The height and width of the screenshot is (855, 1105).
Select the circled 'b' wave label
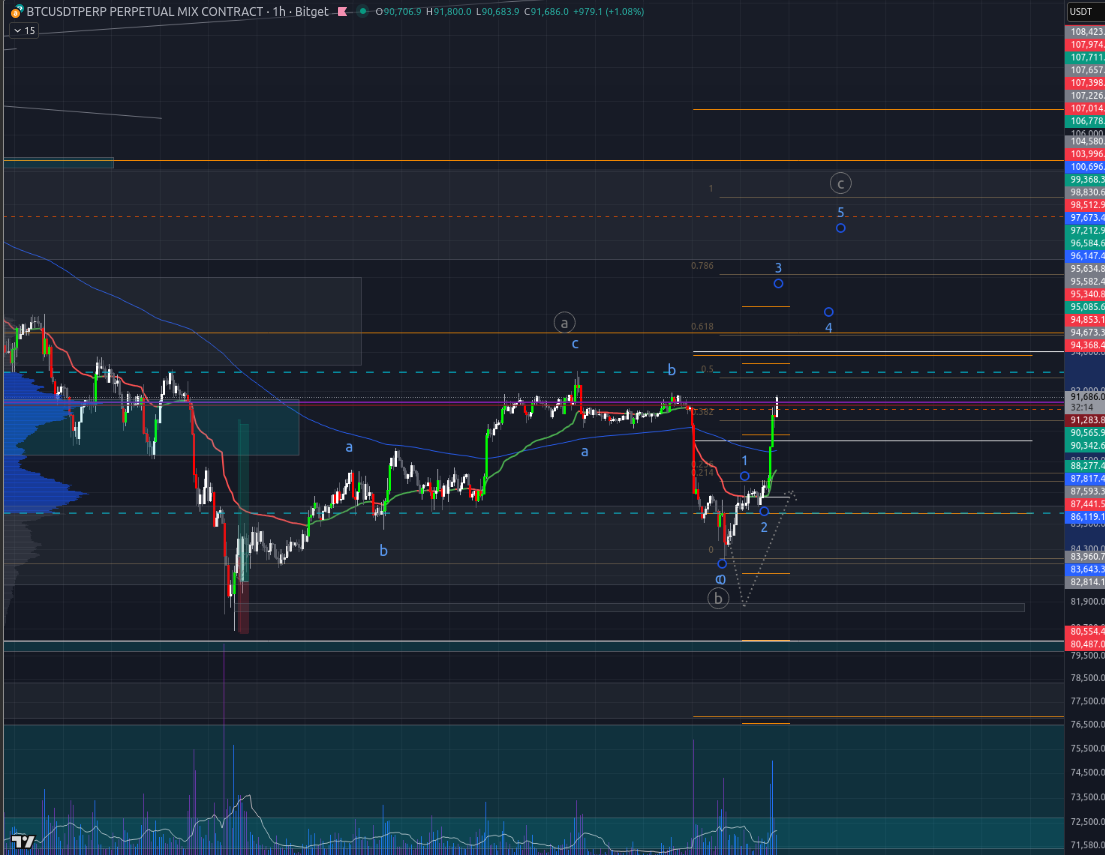click(718, 598)
